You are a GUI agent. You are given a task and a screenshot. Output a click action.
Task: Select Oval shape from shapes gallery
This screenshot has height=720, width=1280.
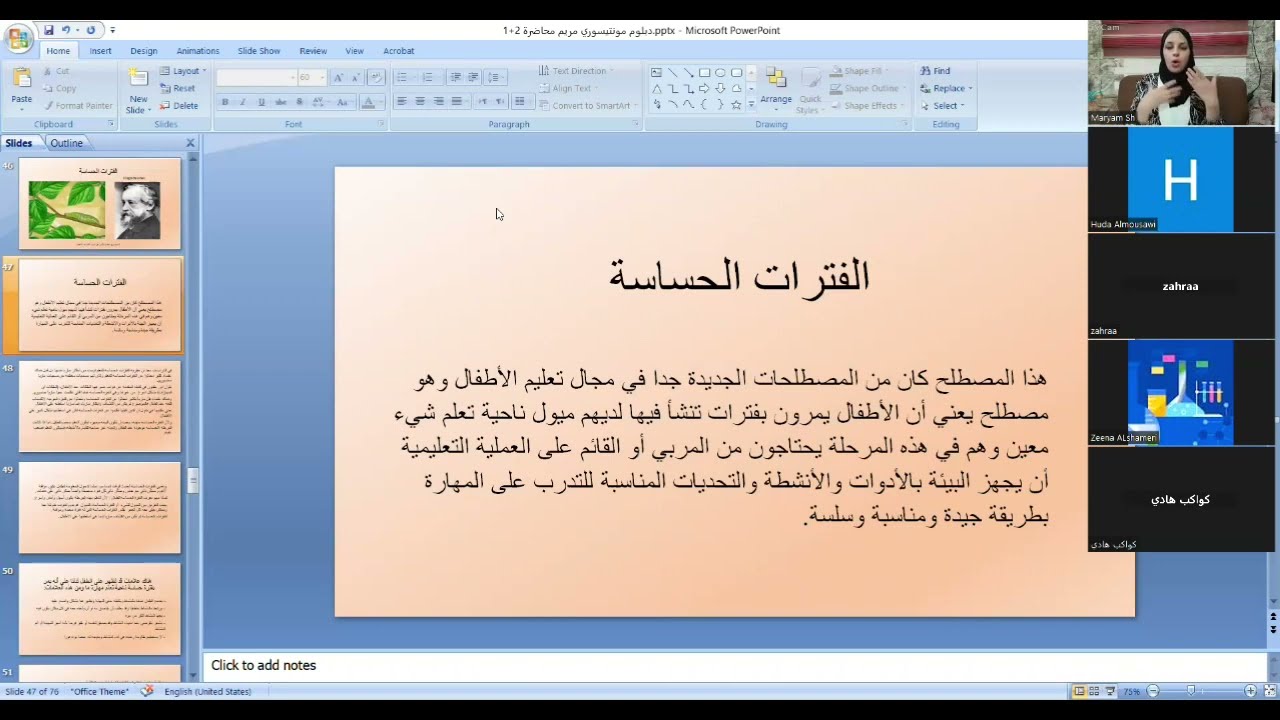(x=721, y=73)
